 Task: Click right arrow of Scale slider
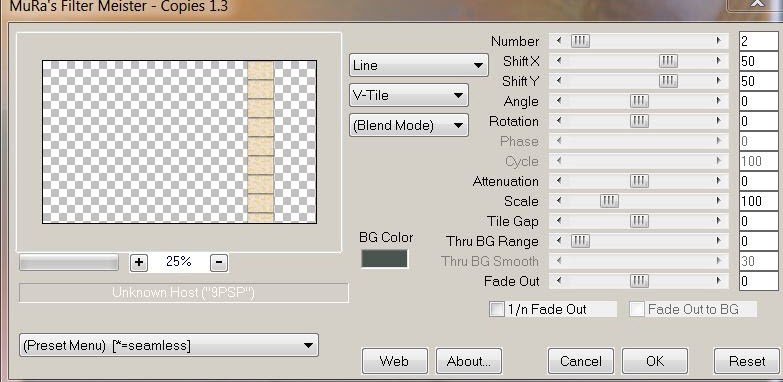pyautogui.click(x=719, y=201)
